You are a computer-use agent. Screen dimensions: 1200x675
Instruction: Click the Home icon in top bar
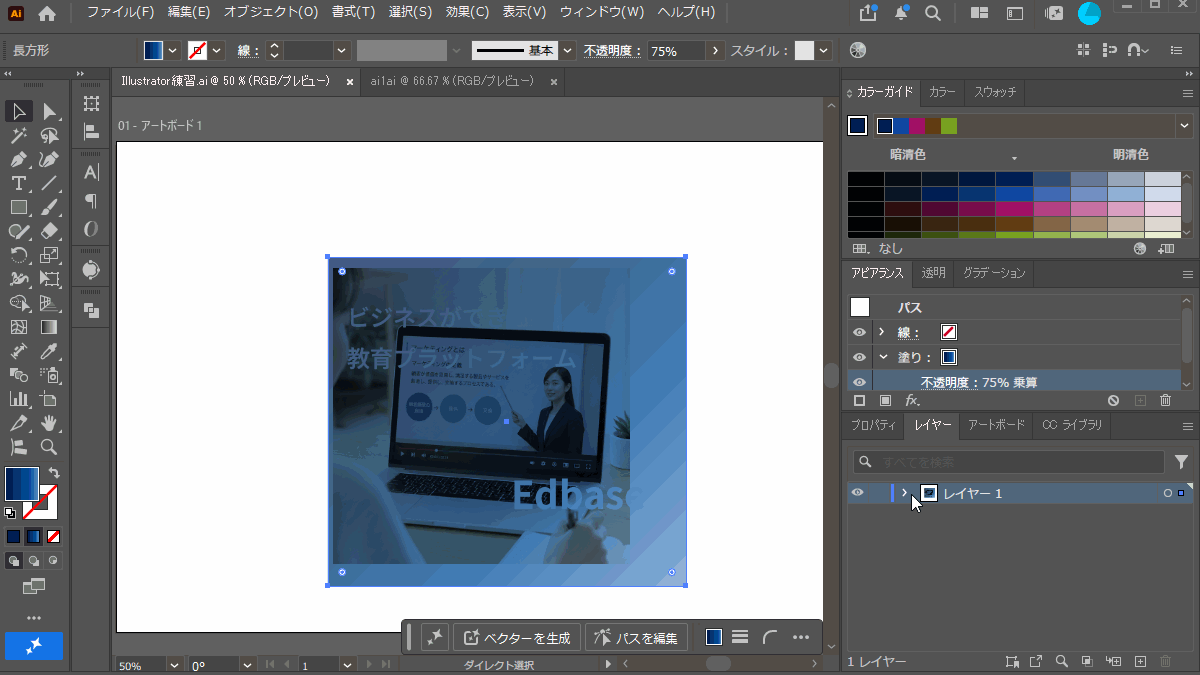point(47,13)
